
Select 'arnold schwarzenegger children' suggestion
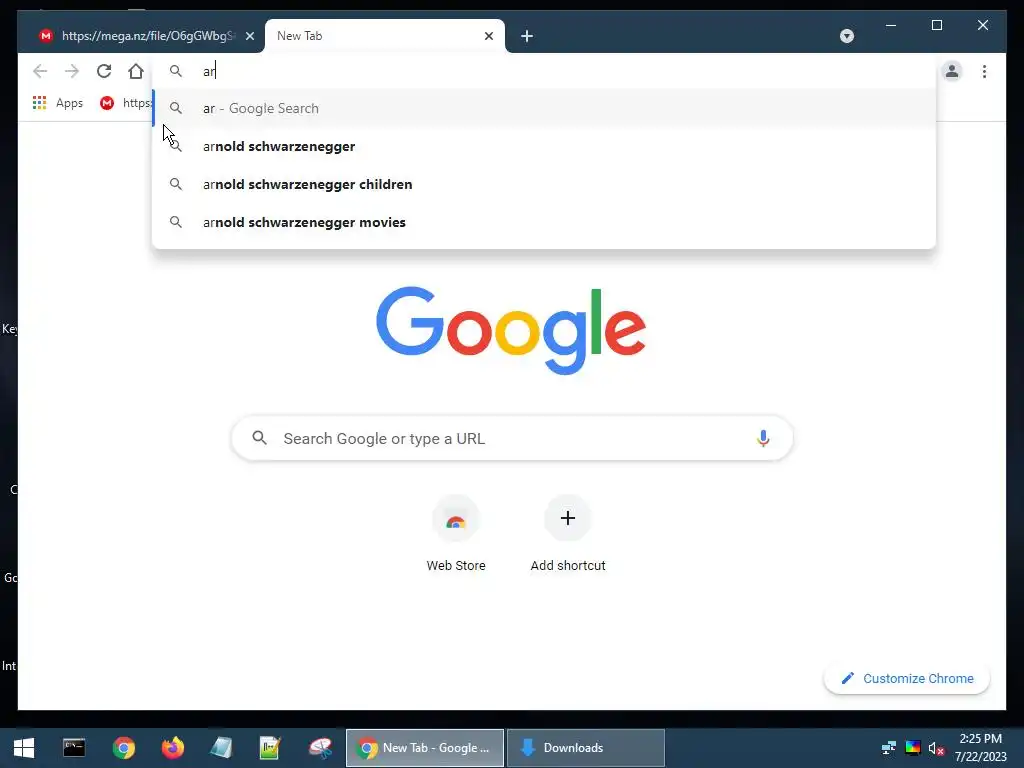pyautogui.click(x=543, y=184)
